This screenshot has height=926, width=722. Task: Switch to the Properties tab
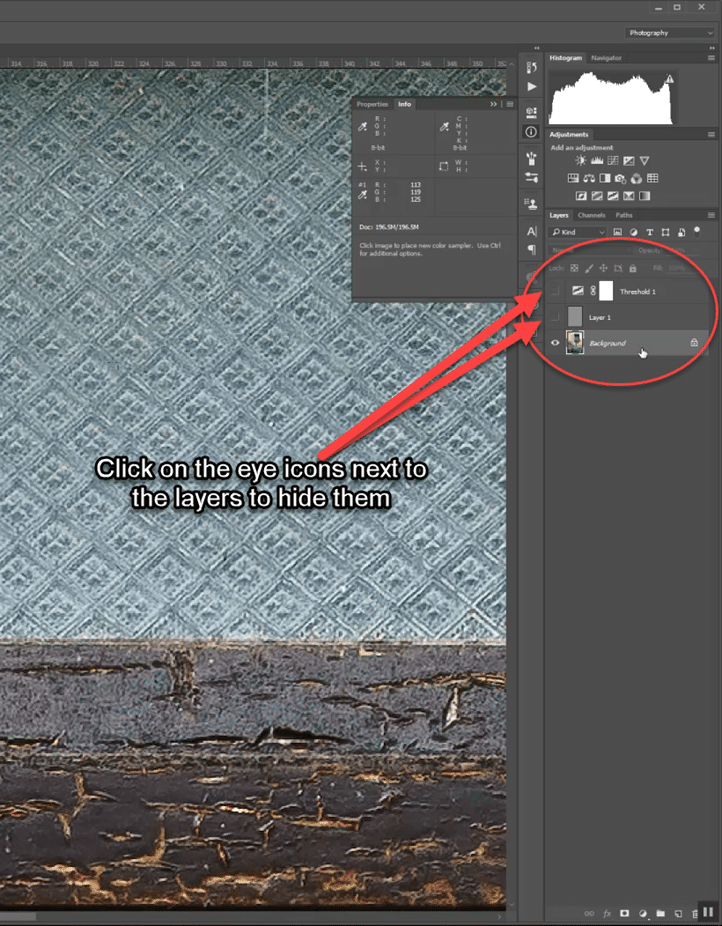coord(373,104)
